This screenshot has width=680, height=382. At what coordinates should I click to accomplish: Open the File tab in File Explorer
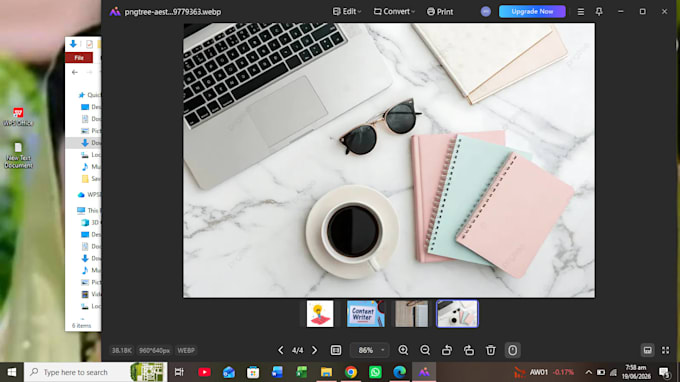79,58
